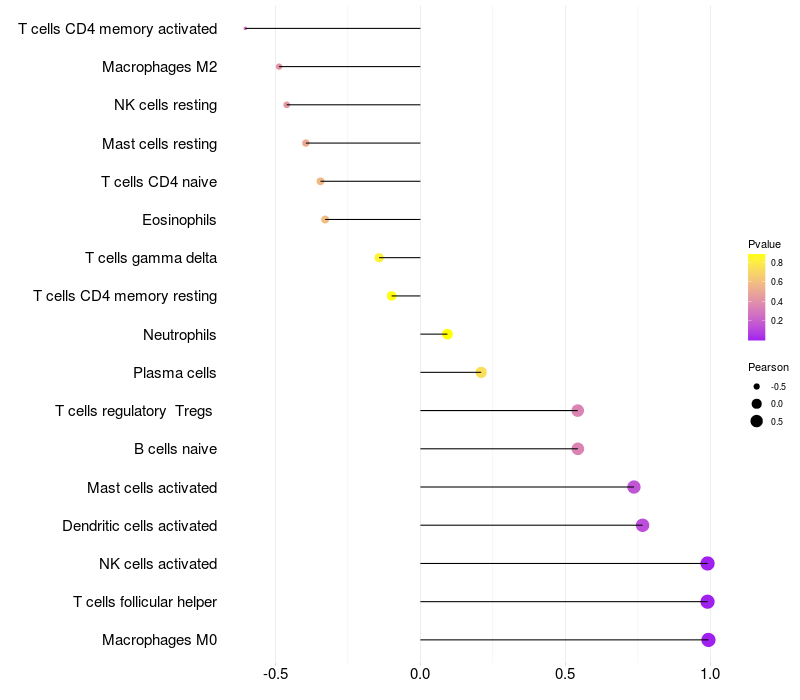The height and width of the screenshot is (700, 800).
Task: Click the "Pvalue" legend title
Action: [764, 244]
